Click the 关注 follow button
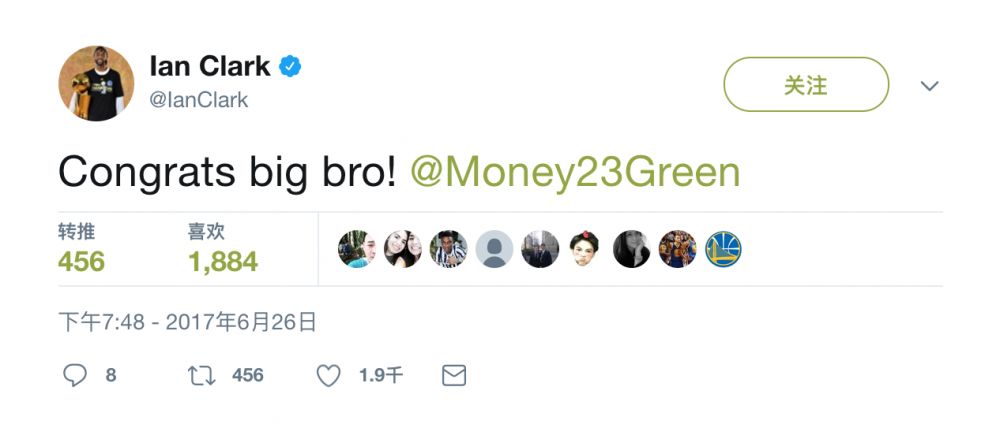 coord(806,84)
